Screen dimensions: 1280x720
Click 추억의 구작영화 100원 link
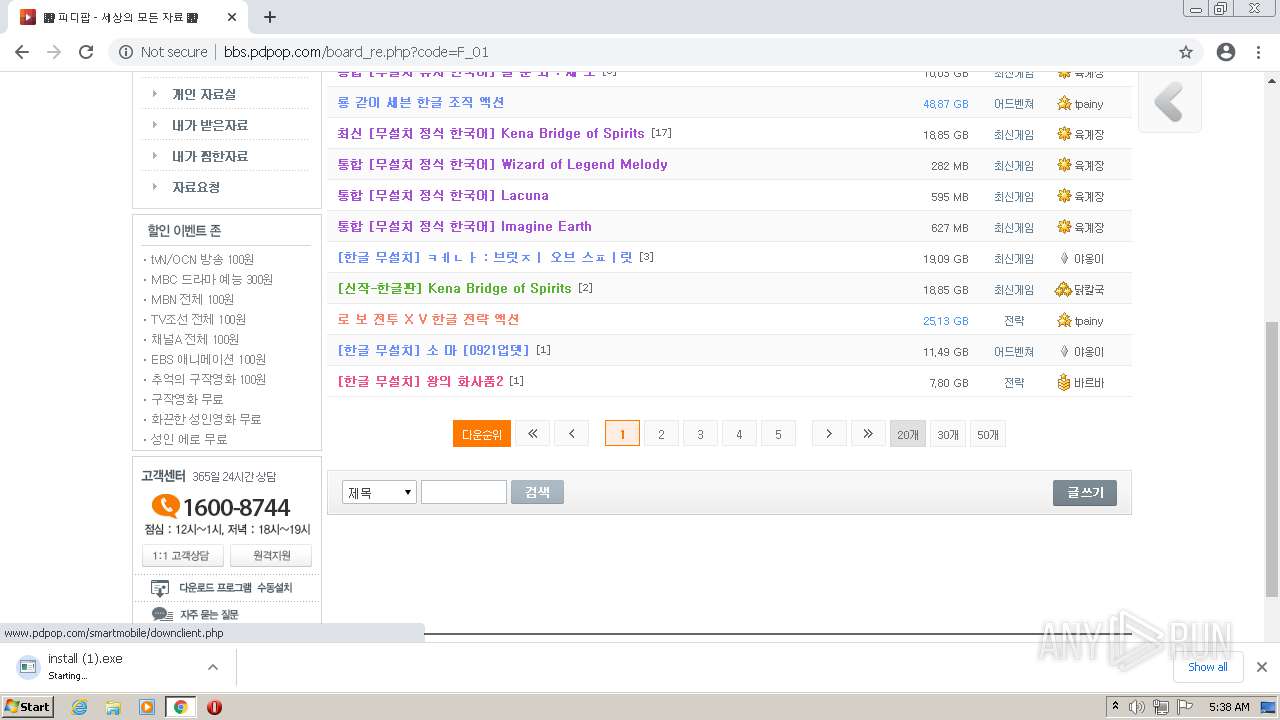click(208, 379)
